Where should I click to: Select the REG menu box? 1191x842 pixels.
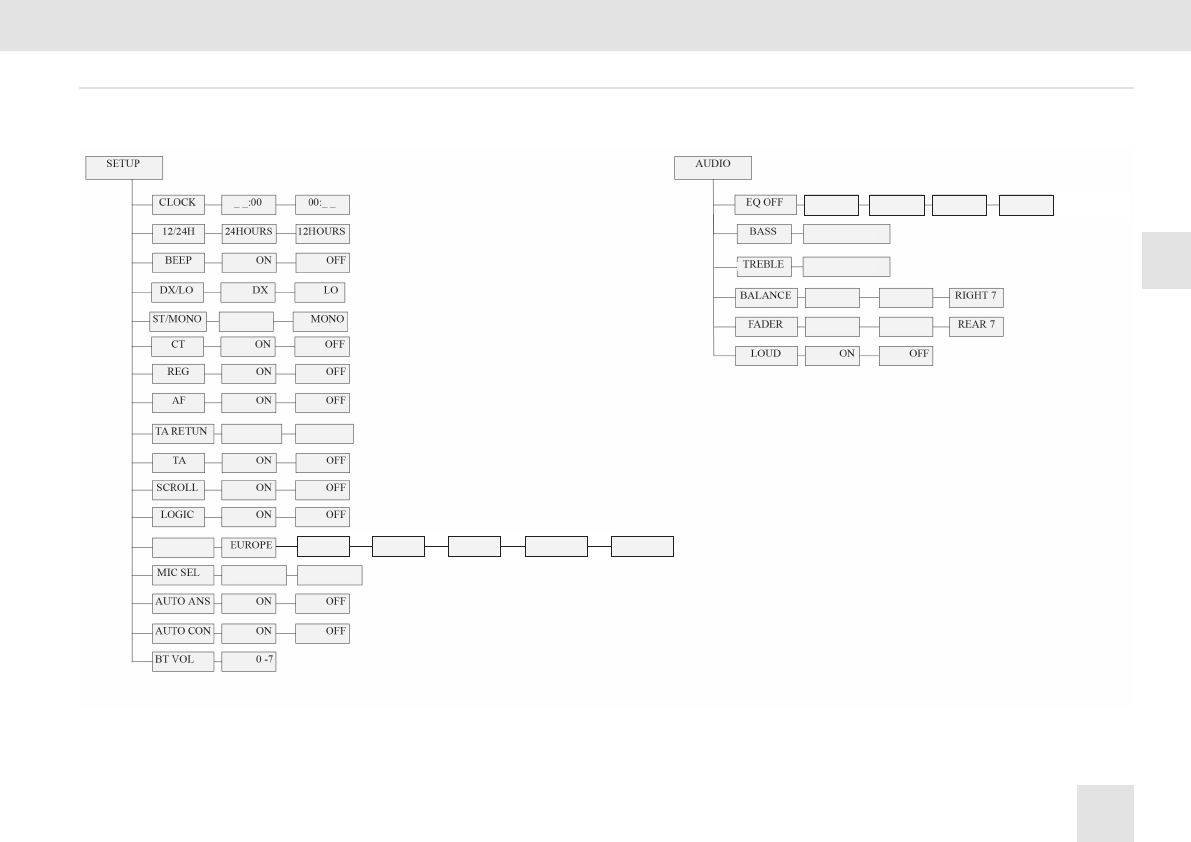pyautogui.click(x=178, y=374)
